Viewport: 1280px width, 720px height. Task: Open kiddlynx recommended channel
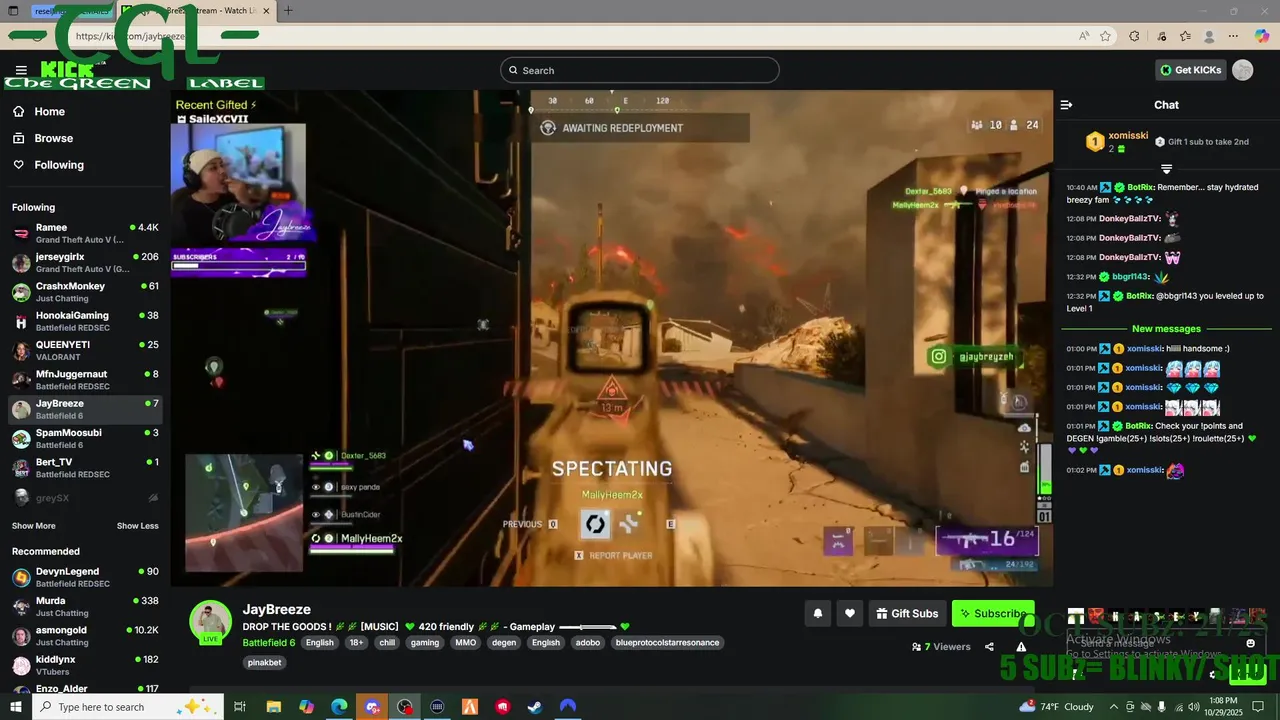pos(85,665)
